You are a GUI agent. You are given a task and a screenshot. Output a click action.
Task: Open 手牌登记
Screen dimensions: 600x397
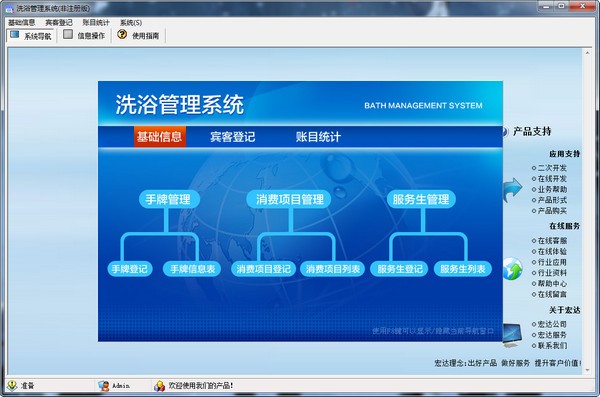tap(130, 269)
